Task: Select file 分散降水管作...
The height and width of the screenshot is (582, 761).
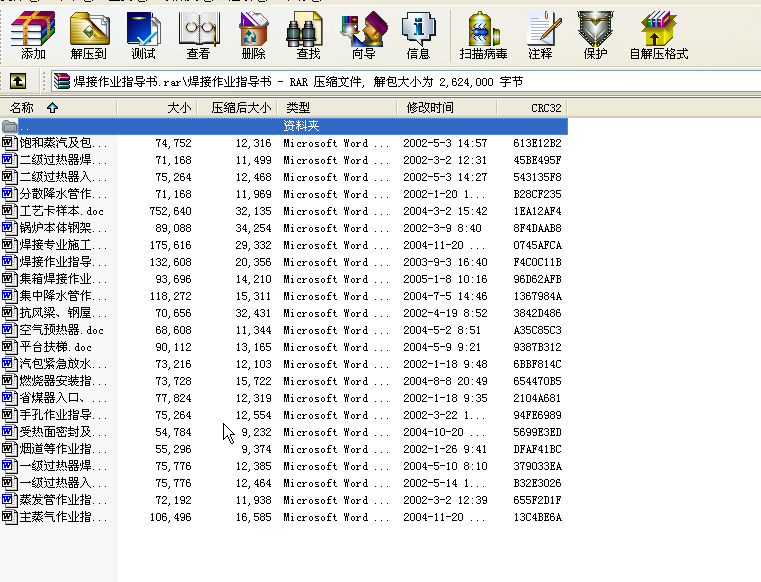Action: click(x=63, y=194)
